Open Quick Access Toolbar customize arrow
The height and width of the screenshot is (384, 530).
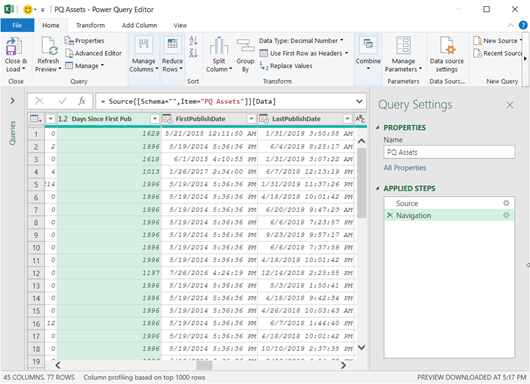[43, 10]
